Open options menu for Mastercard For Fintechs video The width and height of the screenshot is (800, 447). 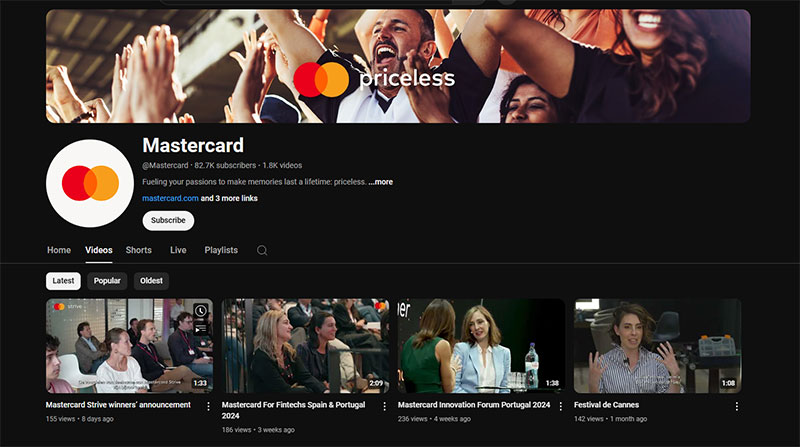point(384,406)
